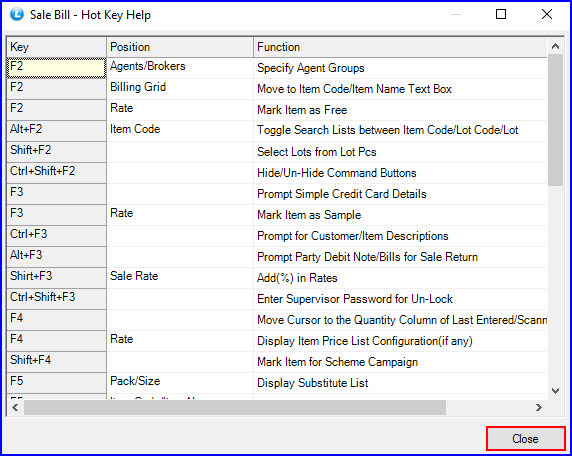The height and width of the screenshot is (456, 572).
Task: Click scroll down arrow of vertical scrollbar
Action: [x=555, y=391]
